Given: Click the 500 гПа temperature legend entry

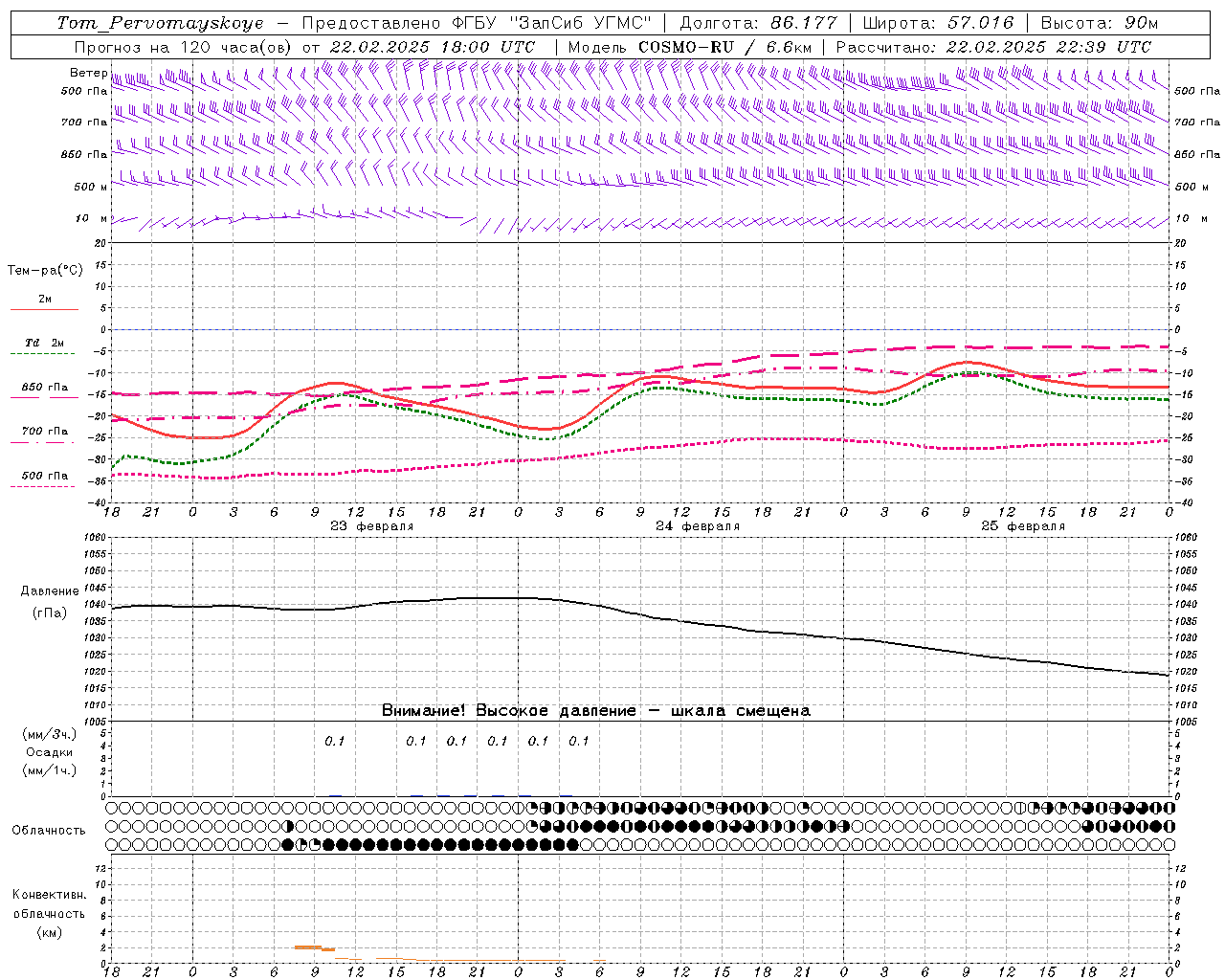Looking at the screenshot, I should click(x=45, y=475).
